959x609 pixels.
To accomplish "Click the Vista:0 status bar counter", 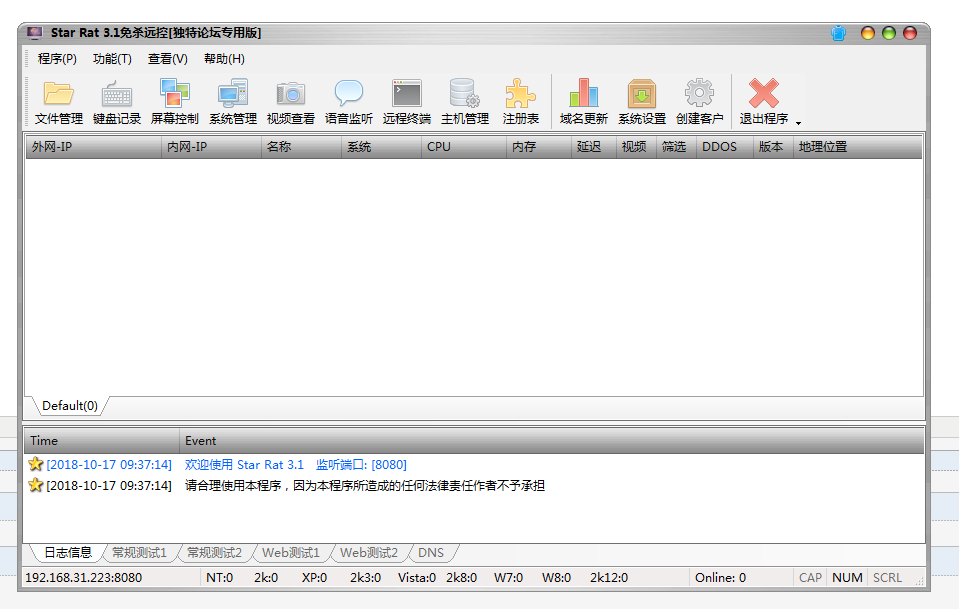I will click(417, 578).
